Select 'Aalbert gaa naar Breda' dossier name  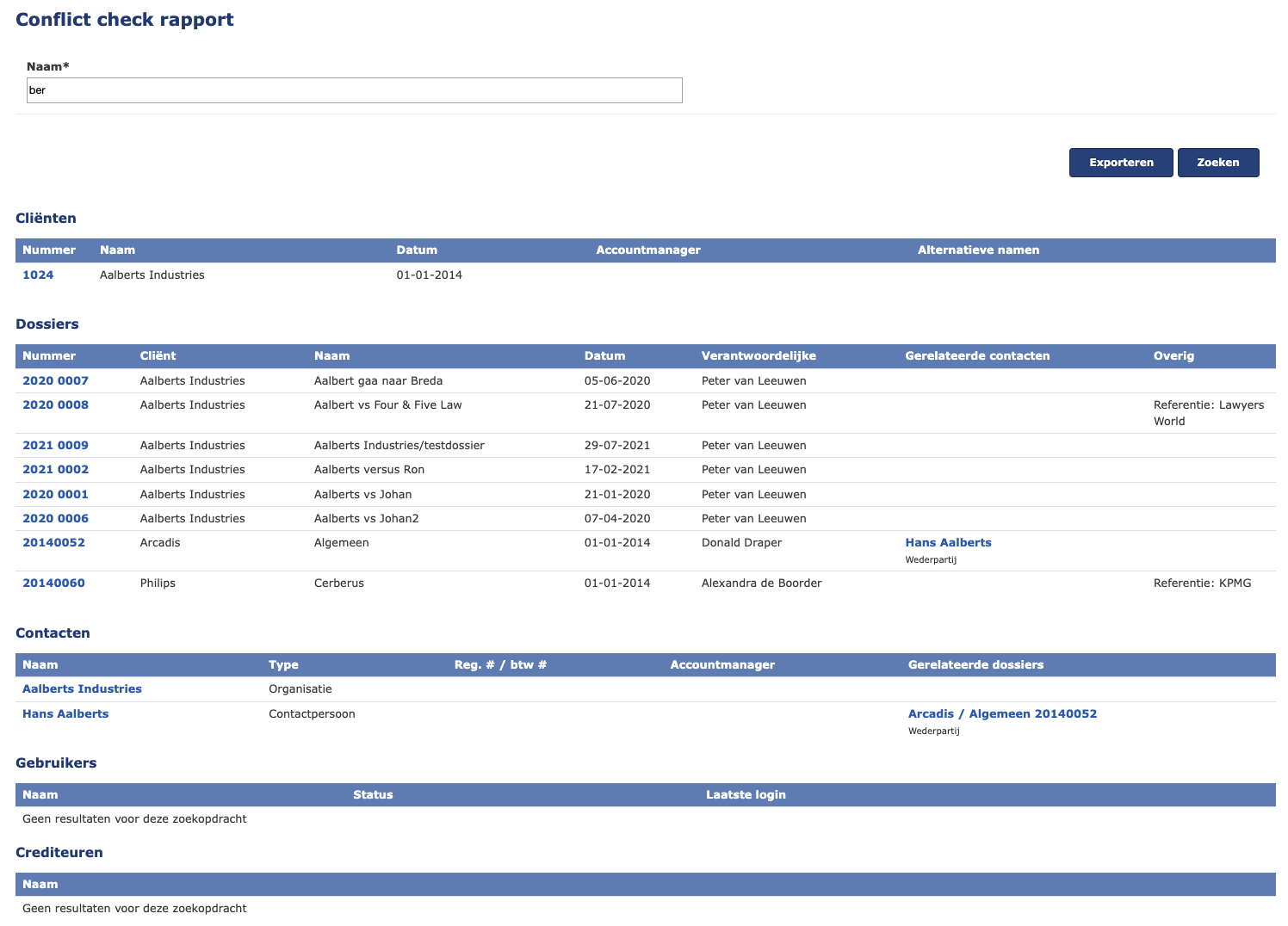tap(378, 381)
